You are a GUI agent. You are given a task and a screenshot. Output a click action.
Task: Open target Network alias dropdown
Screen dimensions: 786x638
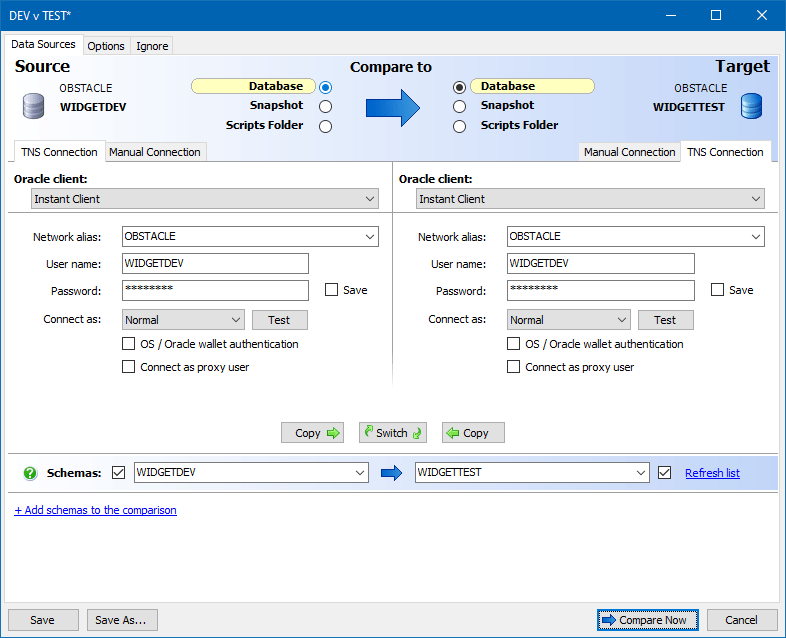[x=755, y=237]
